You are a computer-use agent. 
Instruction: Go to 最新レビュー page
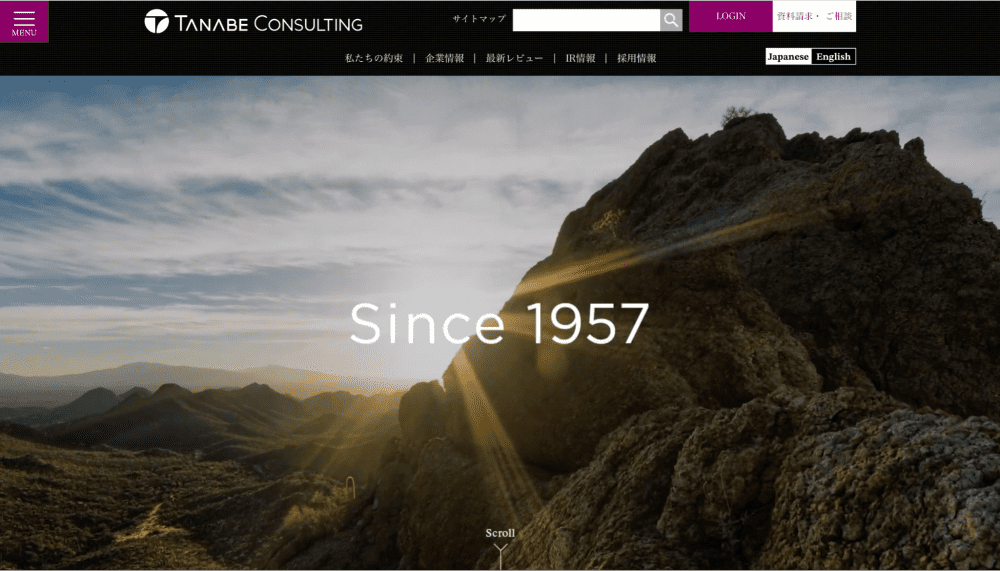[514, 58]
